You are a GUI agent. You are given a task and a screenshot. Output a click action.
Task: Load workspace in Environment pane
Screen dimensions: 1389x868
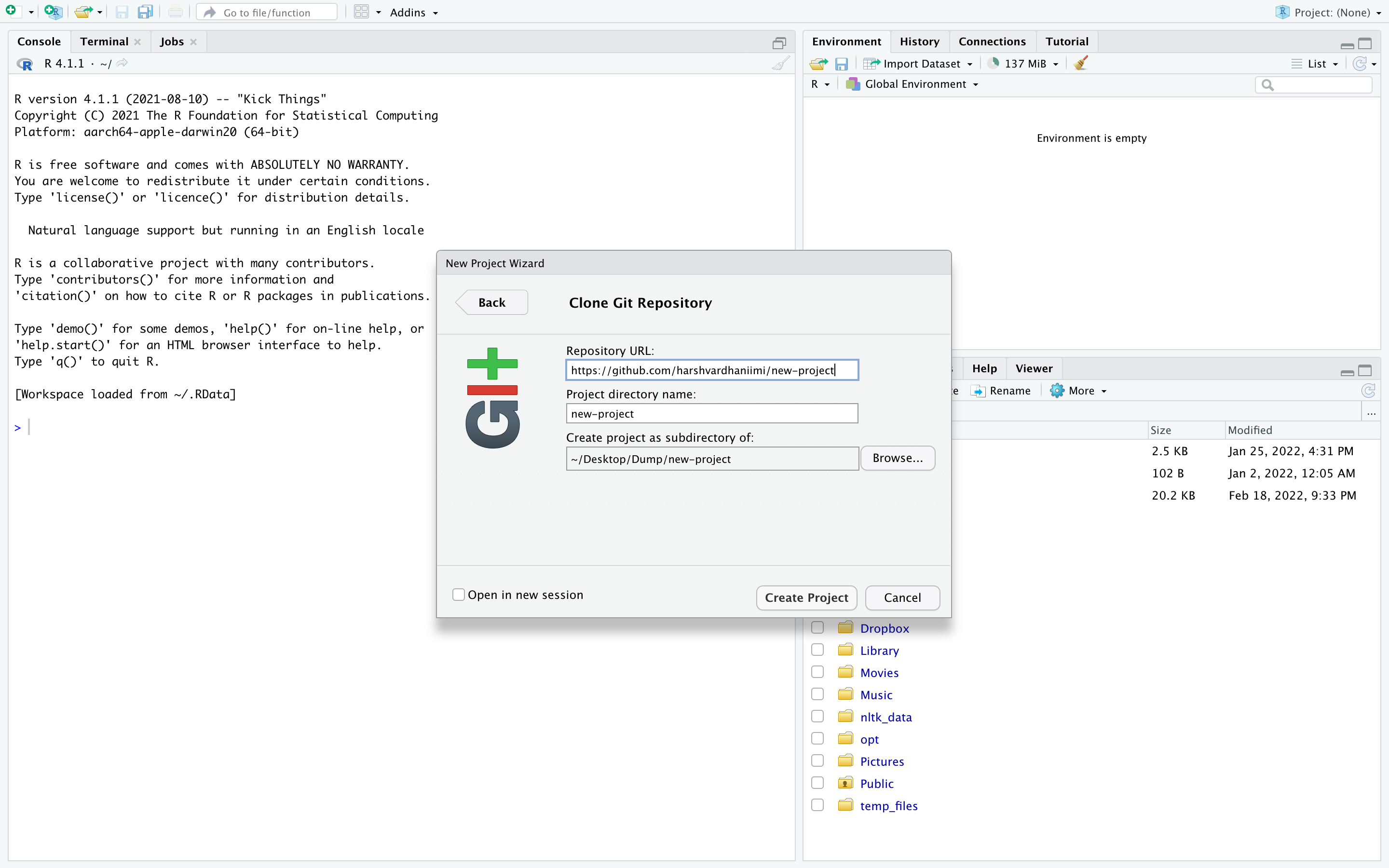click(818, 63)
